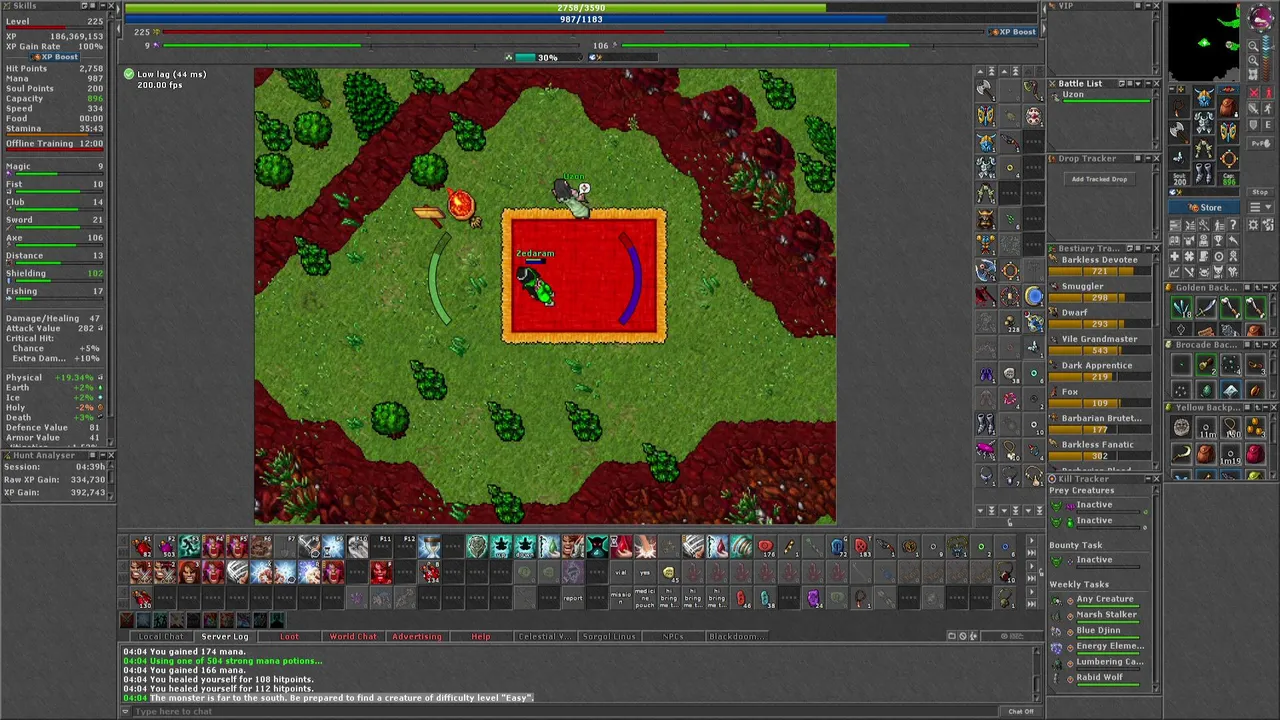The height and width of the screenshot is (720, 1280).
Task: Click the Stop button near equipment
Action: coord(1260,192)
